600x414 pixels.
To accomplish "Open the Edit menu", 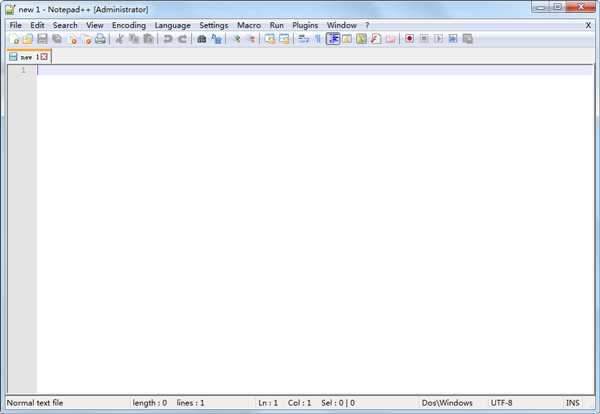I will point(37,25).
